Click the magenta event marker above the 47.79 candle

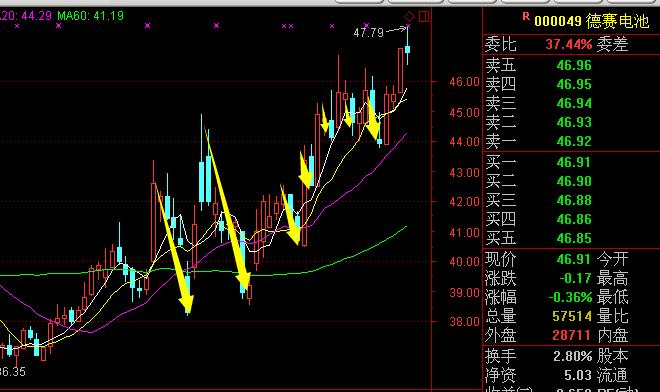408,26
